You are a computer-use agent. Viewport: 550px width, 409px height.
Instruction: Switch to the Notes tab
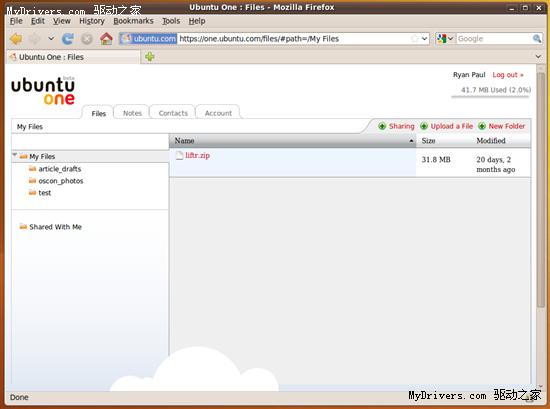coord(132,113)
